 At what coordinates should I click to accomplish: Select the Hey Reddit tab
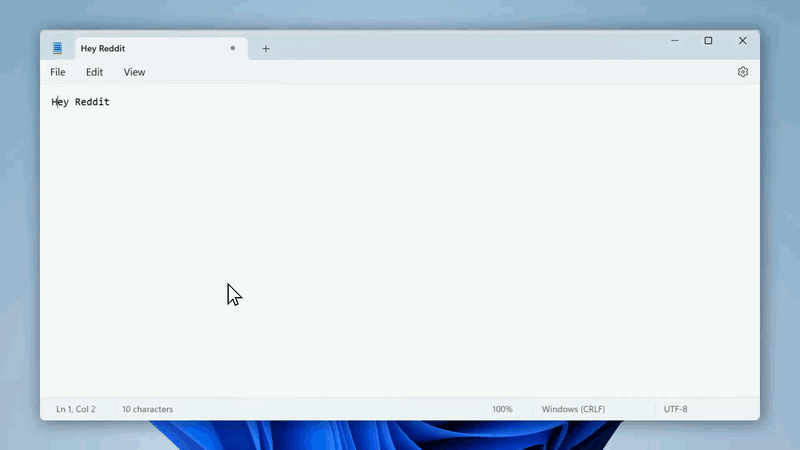(161, 48)
